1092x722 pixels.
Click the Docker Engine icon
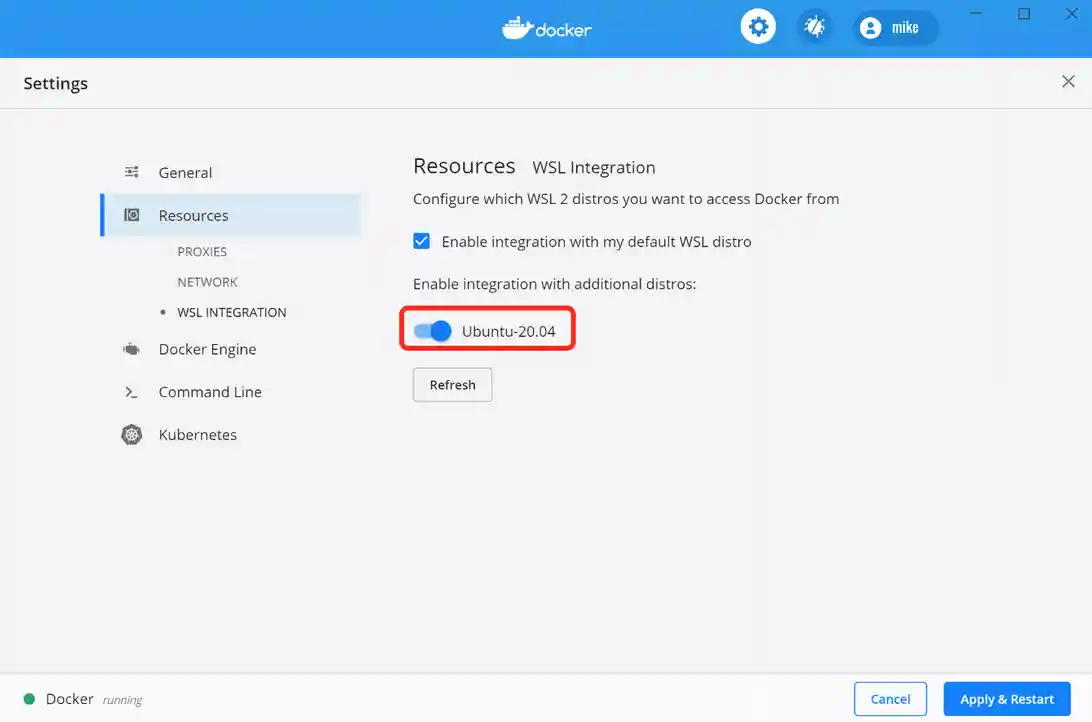[132, 349]
